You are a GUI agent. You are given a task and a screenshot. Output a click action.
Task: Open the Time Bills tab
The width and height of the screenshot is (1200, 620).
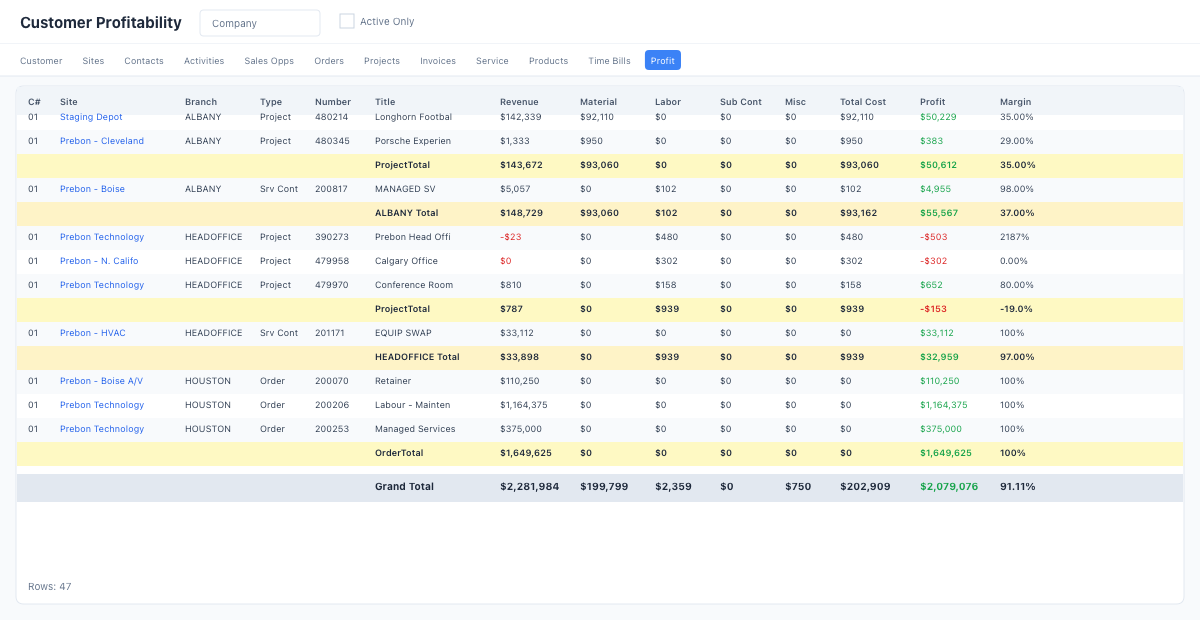coord(609,61)
